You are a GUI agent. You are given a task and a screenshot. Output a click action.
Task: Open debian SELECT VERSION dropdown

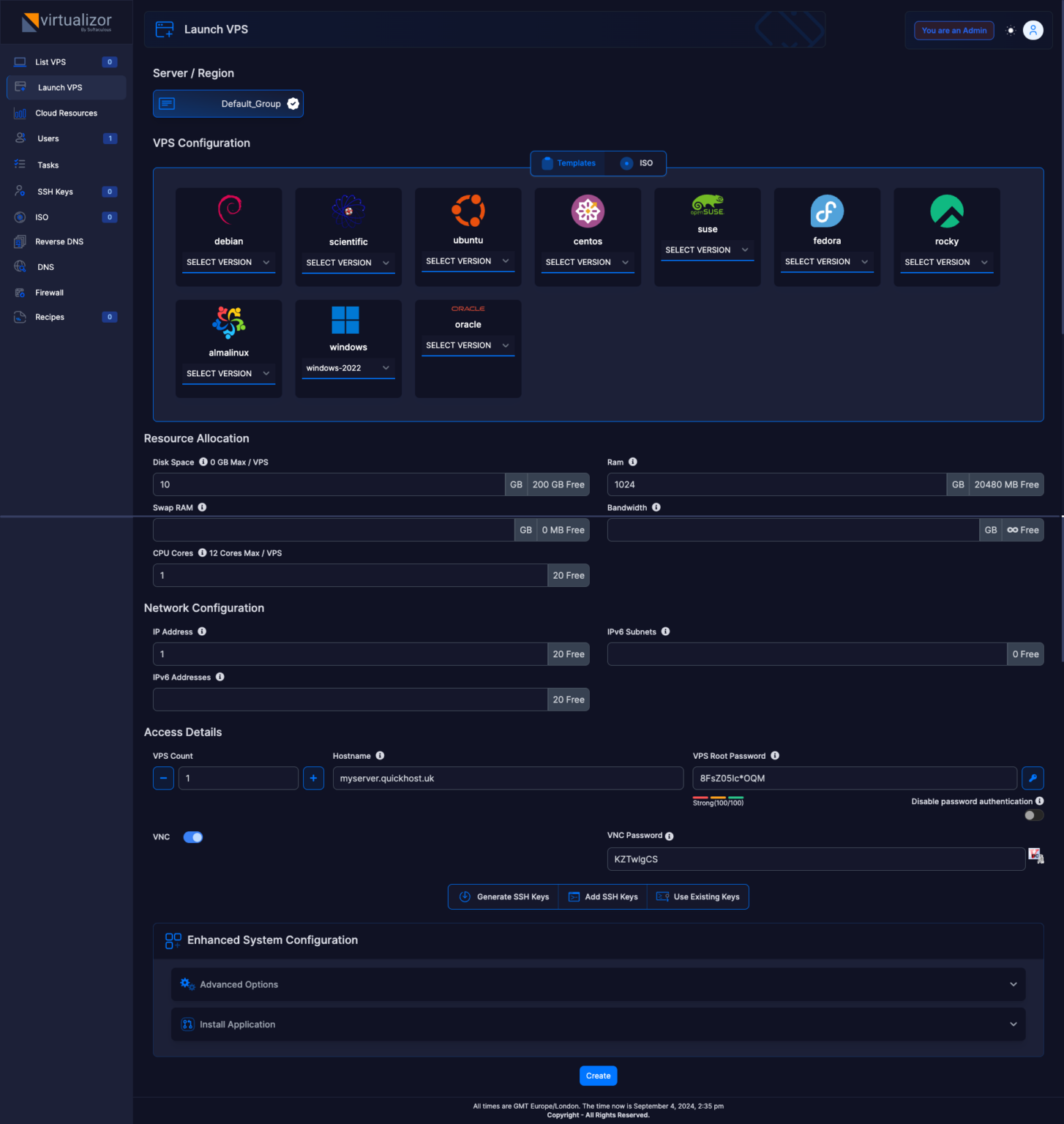(228, 262)
